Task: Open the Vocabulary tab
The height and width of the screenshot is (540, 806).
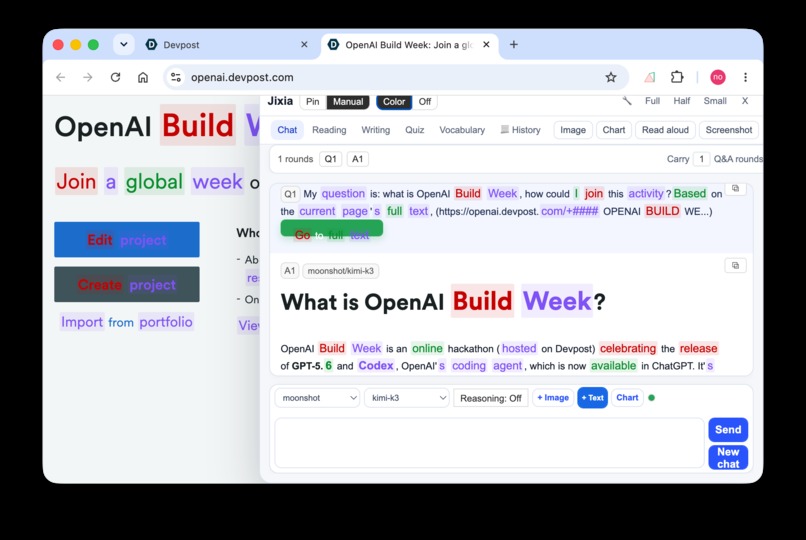Action: pos(462,130)
